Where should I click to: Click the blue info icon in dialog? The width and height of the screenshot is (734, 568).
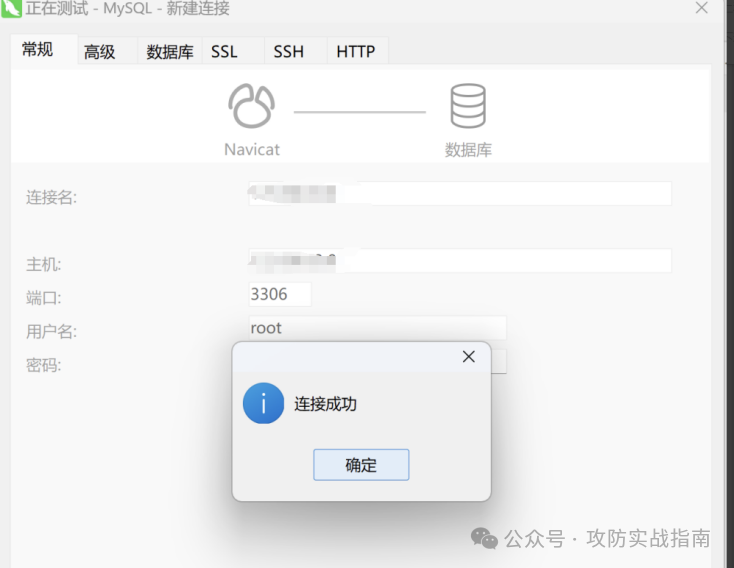tap(264, 403)
